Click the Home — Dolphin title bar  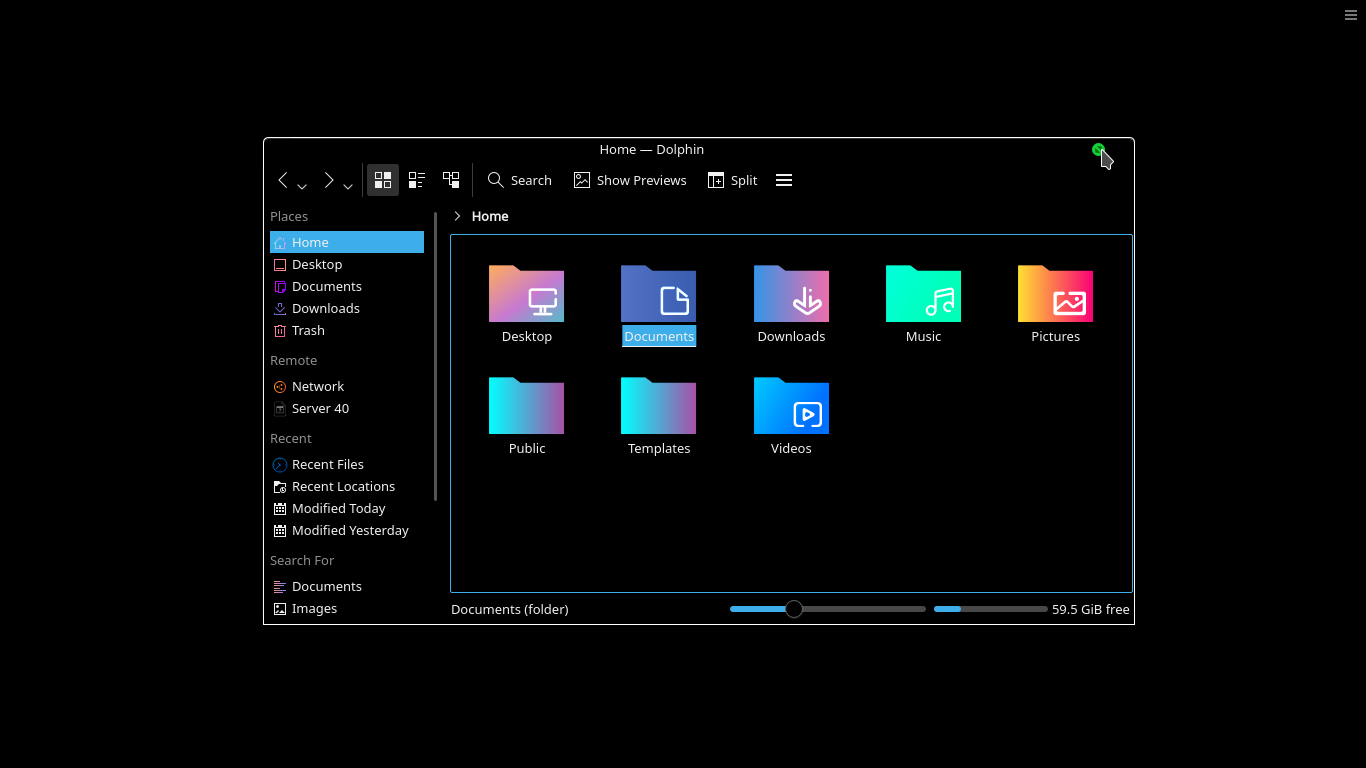tap(652, 149)
